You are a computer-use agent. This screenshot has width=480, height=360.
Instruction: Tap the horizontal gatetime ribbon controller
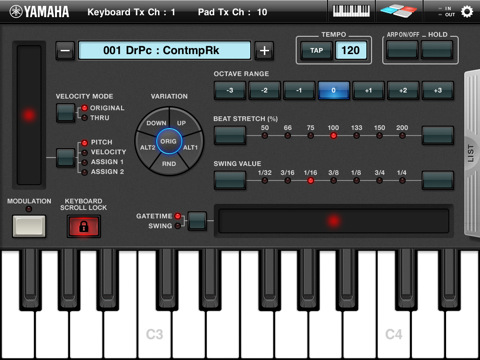(333, 221)
